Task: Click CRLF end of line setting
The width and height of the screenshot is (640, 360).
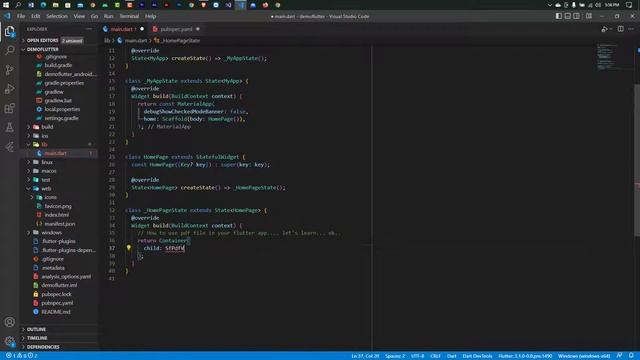Action: 436,356
